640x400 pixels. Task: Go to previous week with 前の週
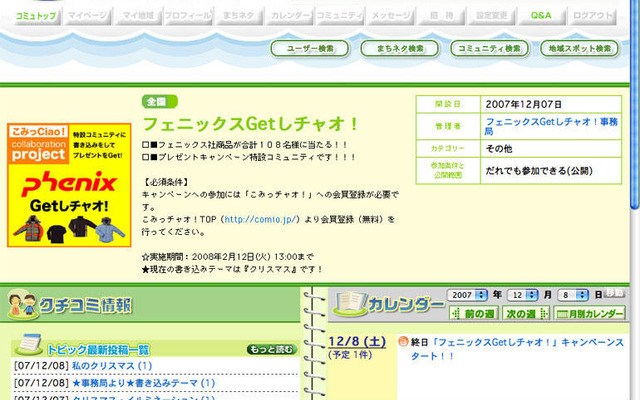click(474, 313)
